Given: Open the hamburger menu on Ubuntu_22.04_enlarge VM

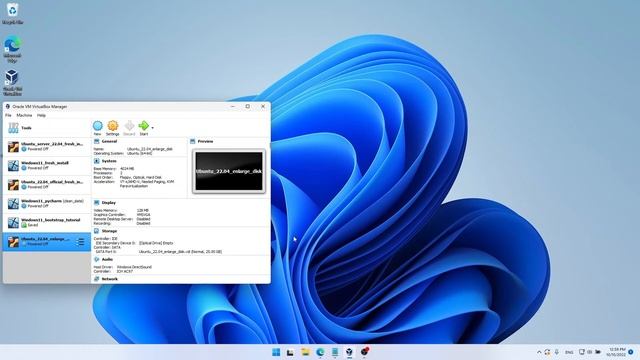Looking at the screenshot, I should [x=80, y=242].
